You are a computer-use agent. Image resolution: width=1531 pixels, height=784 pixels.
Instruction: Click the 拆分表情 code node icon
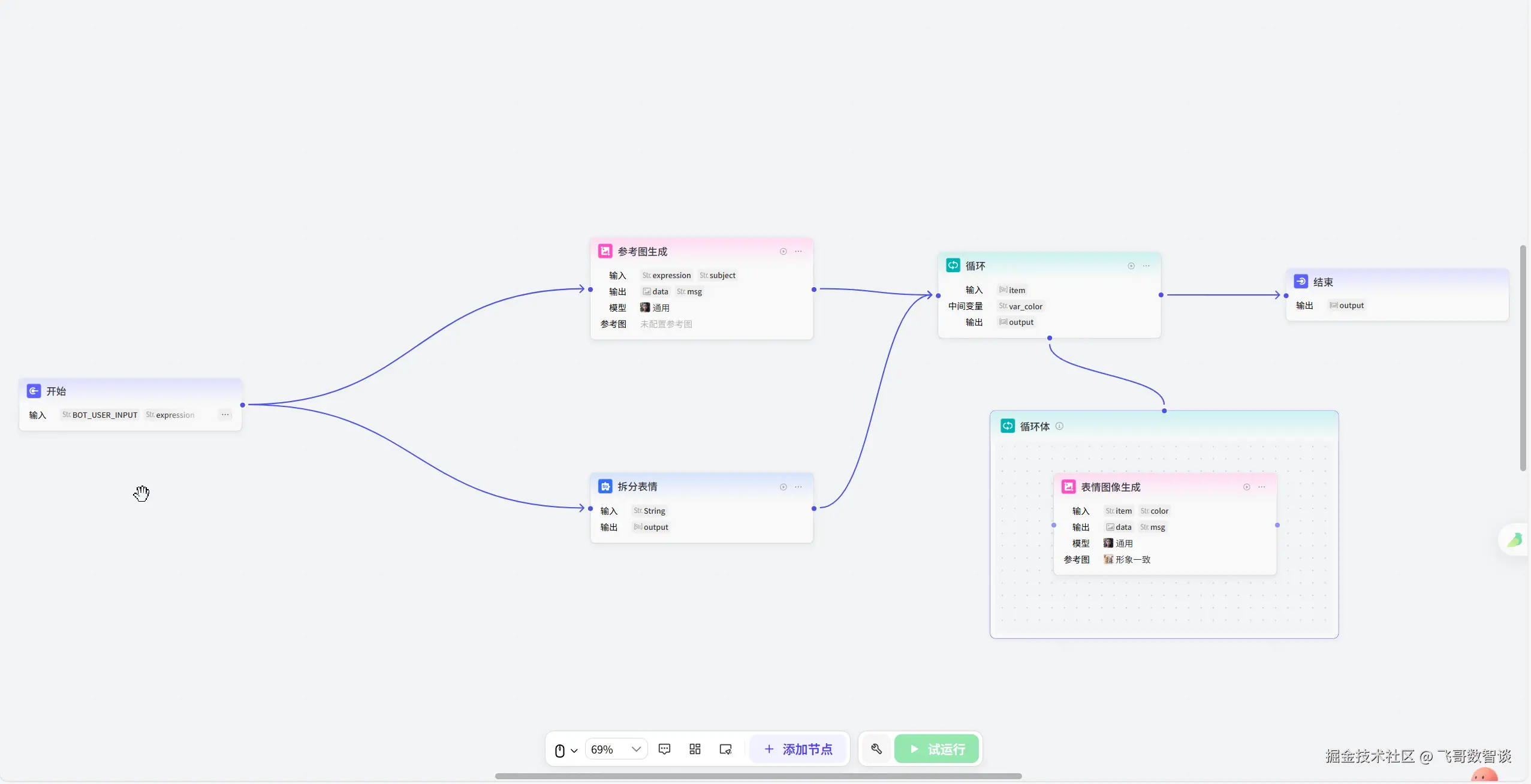[605, 486]
